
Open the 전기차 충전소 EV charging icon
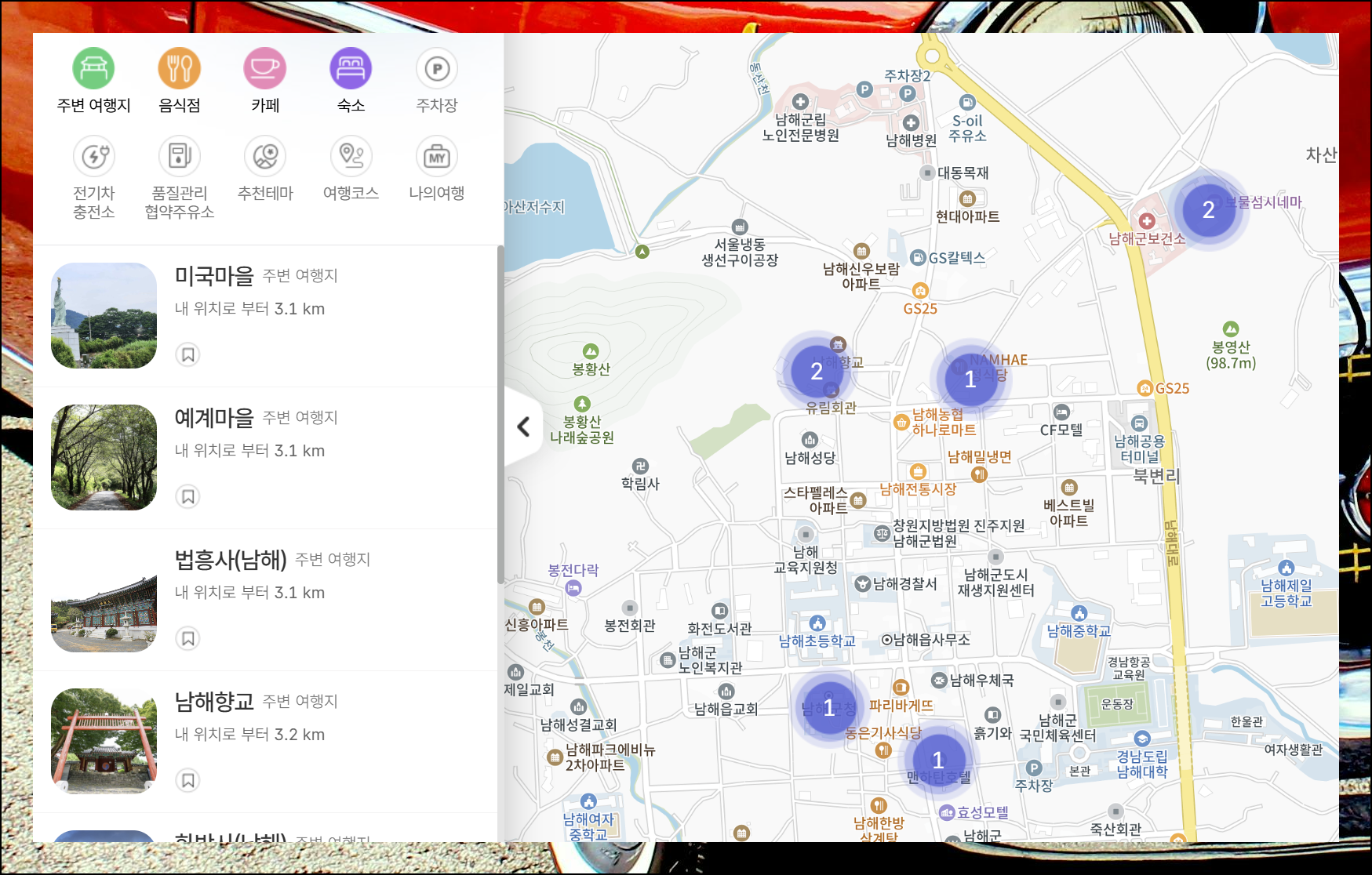(x=94, y=156)
